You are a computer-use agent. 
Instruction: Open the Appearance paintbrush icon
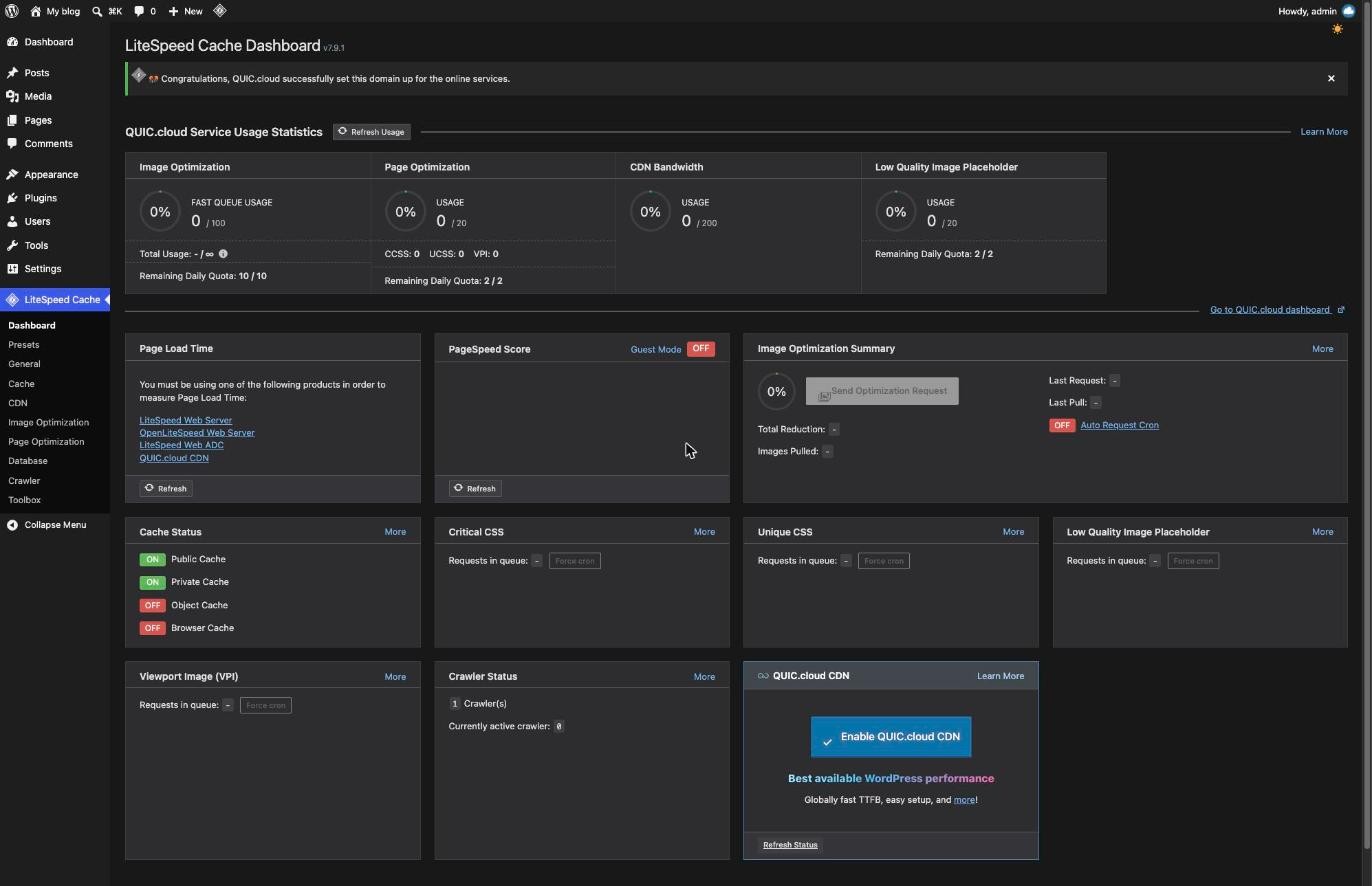pos(12,174)
